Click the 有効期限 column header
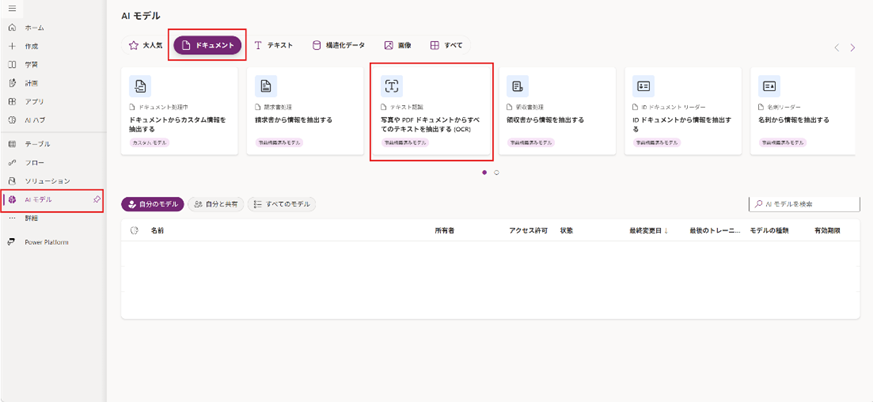Screen dimensions: 873x402 (827, 230)
